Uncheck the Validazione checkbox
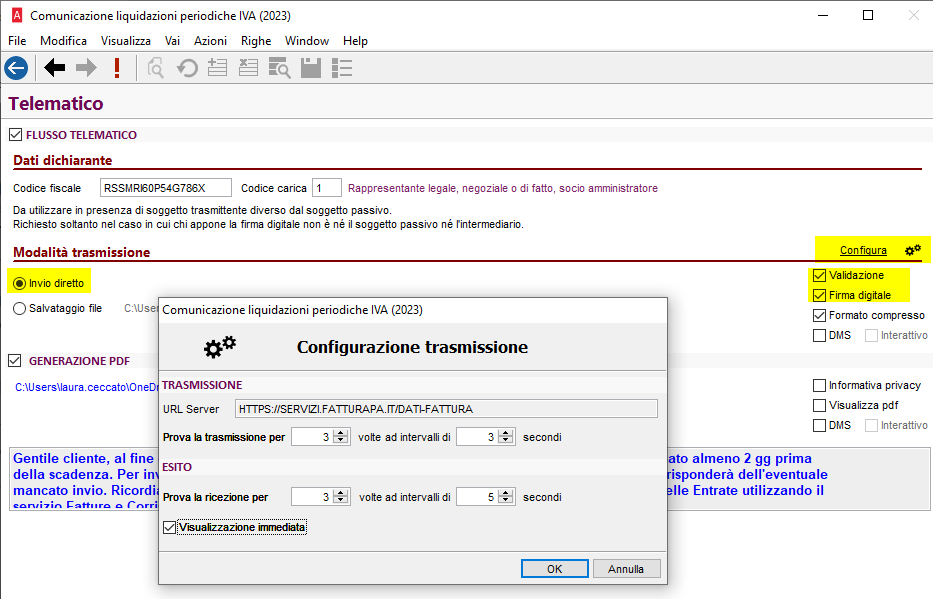933x599 pixels. (x=819, y=275)
